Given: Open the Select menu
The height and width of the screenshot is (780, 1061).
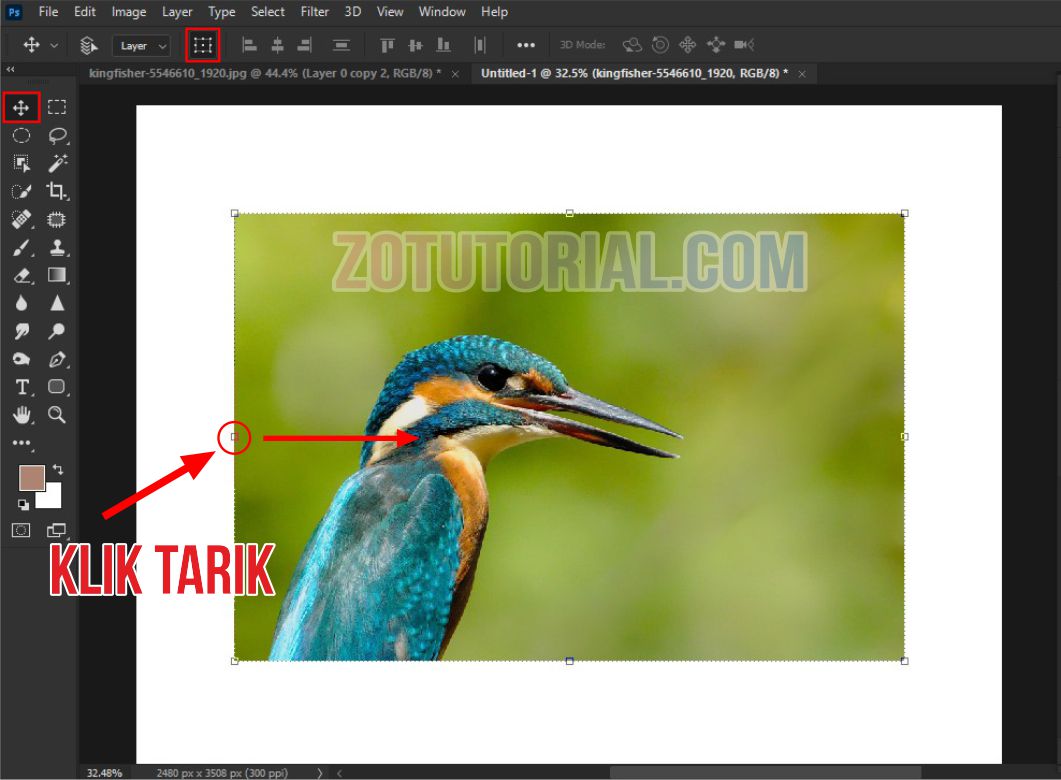Looking at the screenshot, I should (268, 12).
